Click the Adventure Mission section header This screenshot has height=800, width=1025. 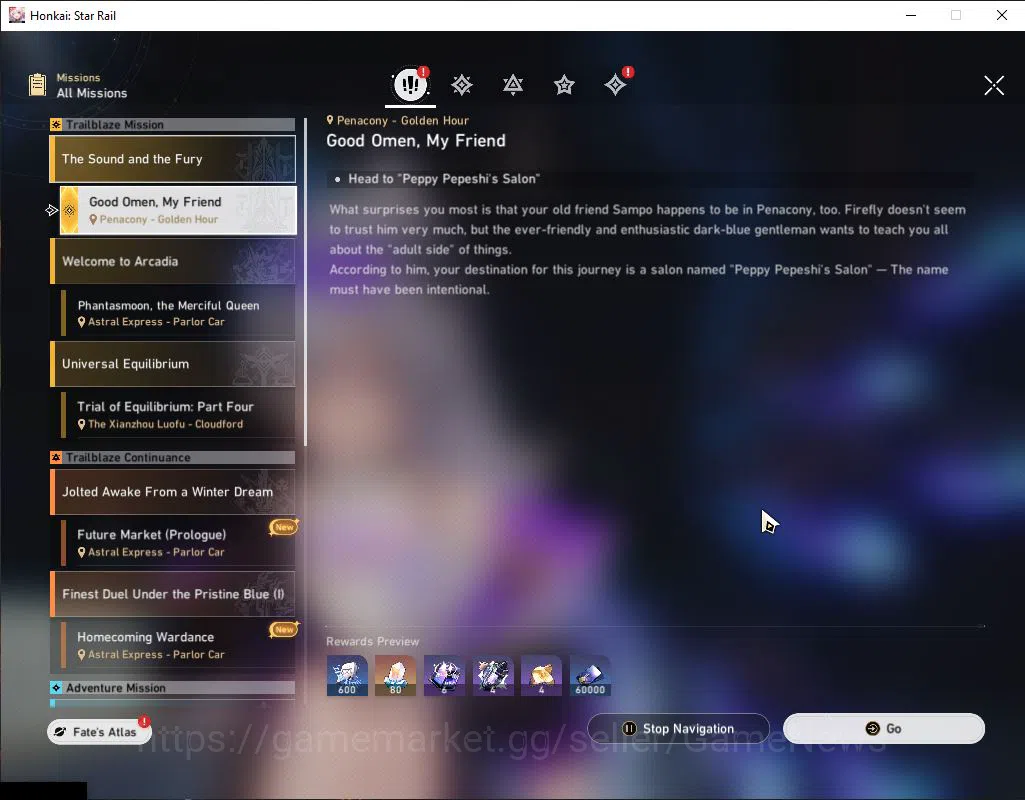point(173,688)
